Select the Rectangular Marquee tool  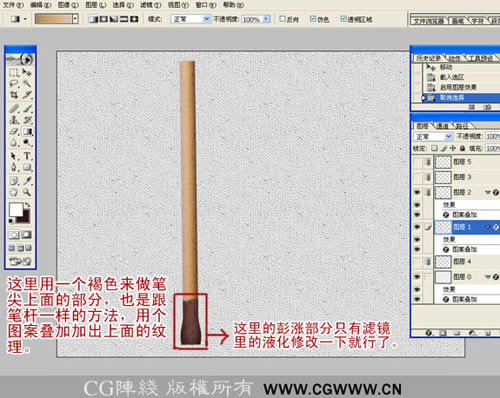(14, 72)
